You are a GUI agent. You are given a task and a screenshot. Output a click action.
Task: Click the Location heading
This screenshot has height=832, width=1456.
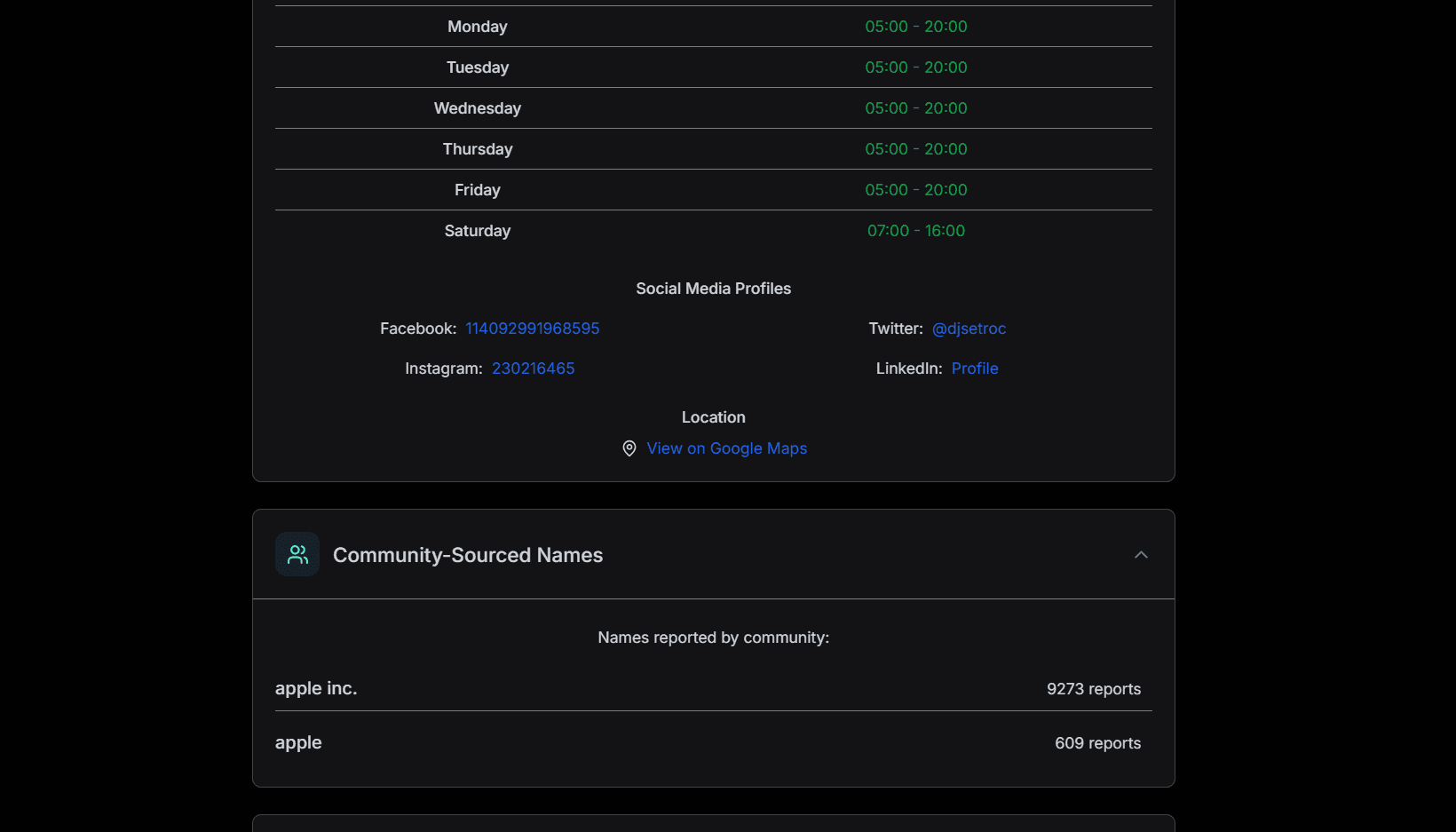[x=714, y=417]
